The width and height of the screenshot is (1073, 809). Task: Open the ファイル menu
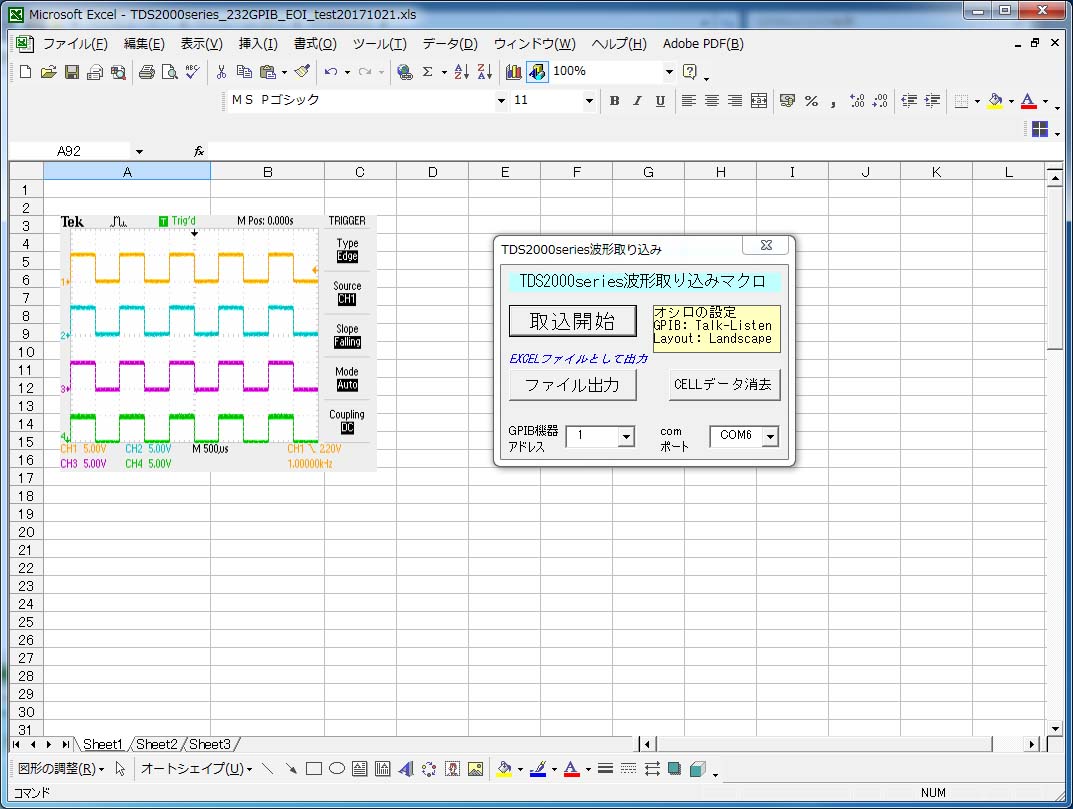point(75,44)
